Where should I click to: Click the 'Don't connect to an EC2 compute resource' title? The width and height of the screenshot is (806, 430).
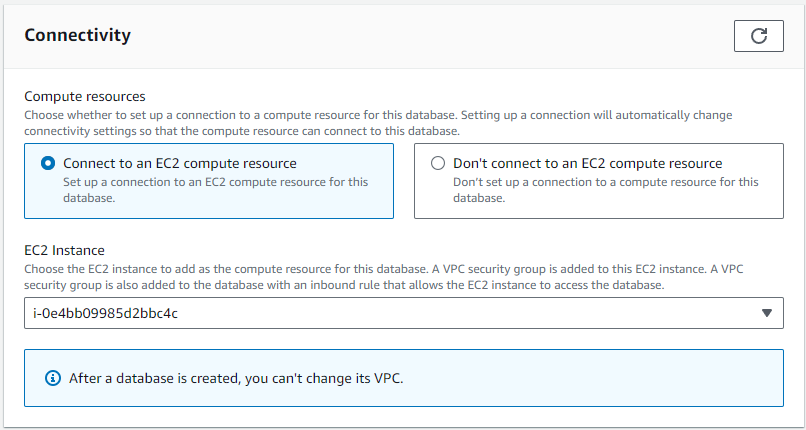pyautogui.click(x=587, y=163)
